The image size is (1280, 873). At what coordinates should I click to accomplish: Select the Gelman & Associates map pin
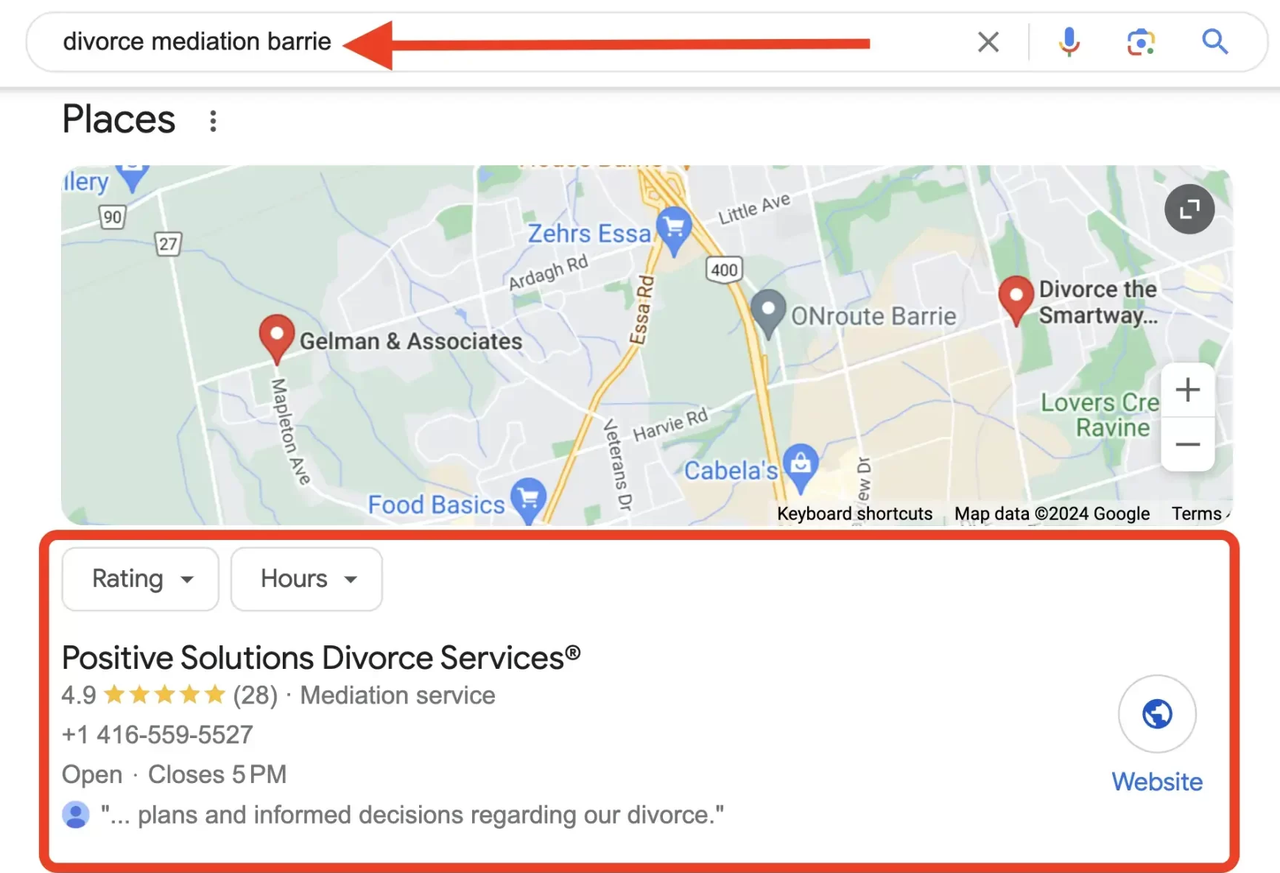click(277, 340)
